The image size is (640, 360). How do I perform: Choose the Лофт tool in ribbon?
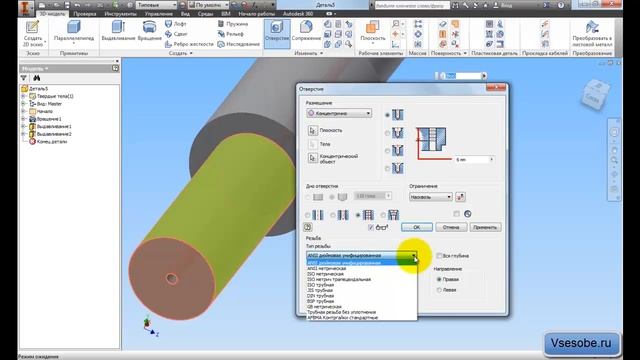(176, 24)
